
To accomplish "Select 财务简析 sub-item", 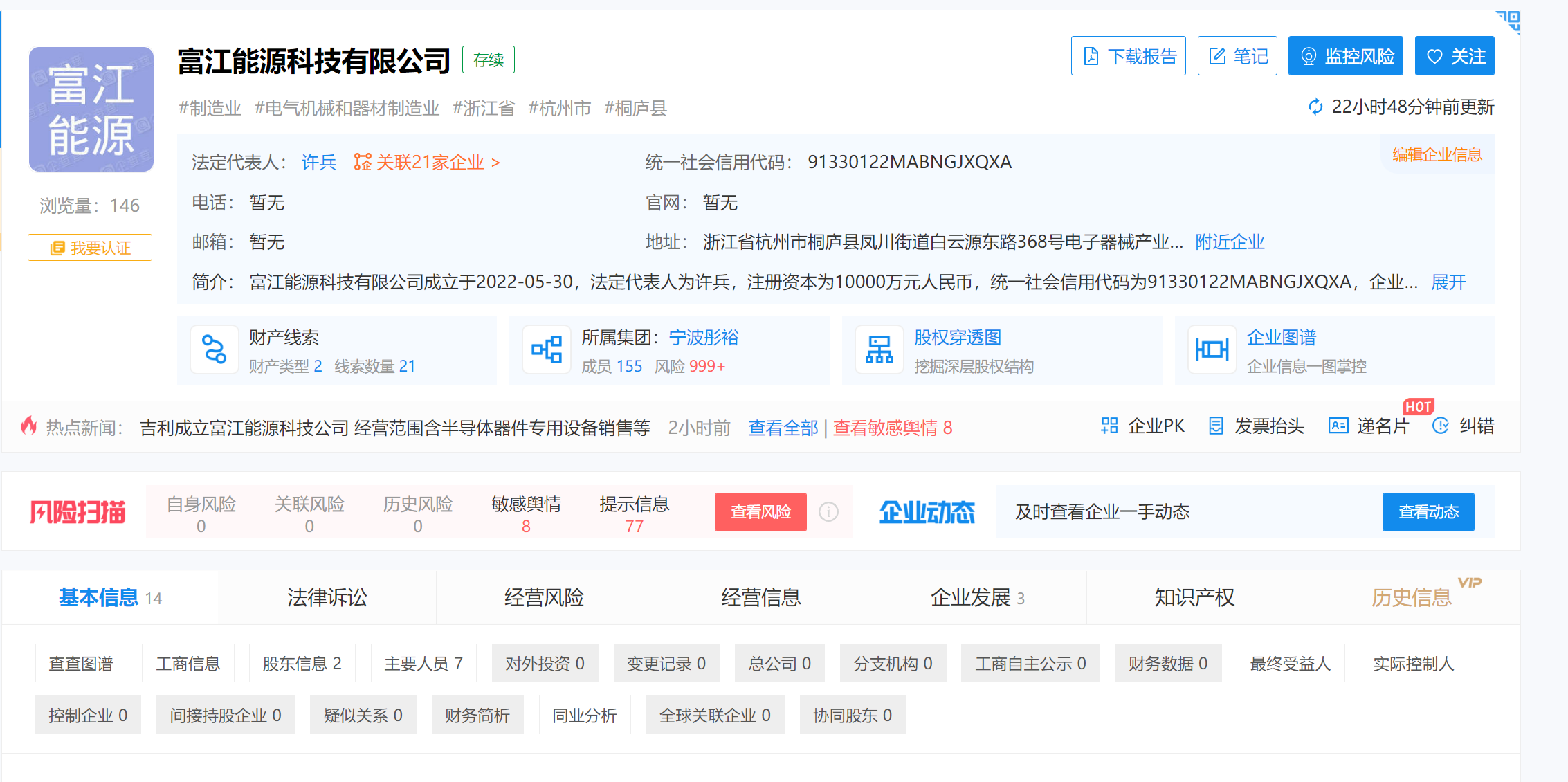I will click(477, 715).
